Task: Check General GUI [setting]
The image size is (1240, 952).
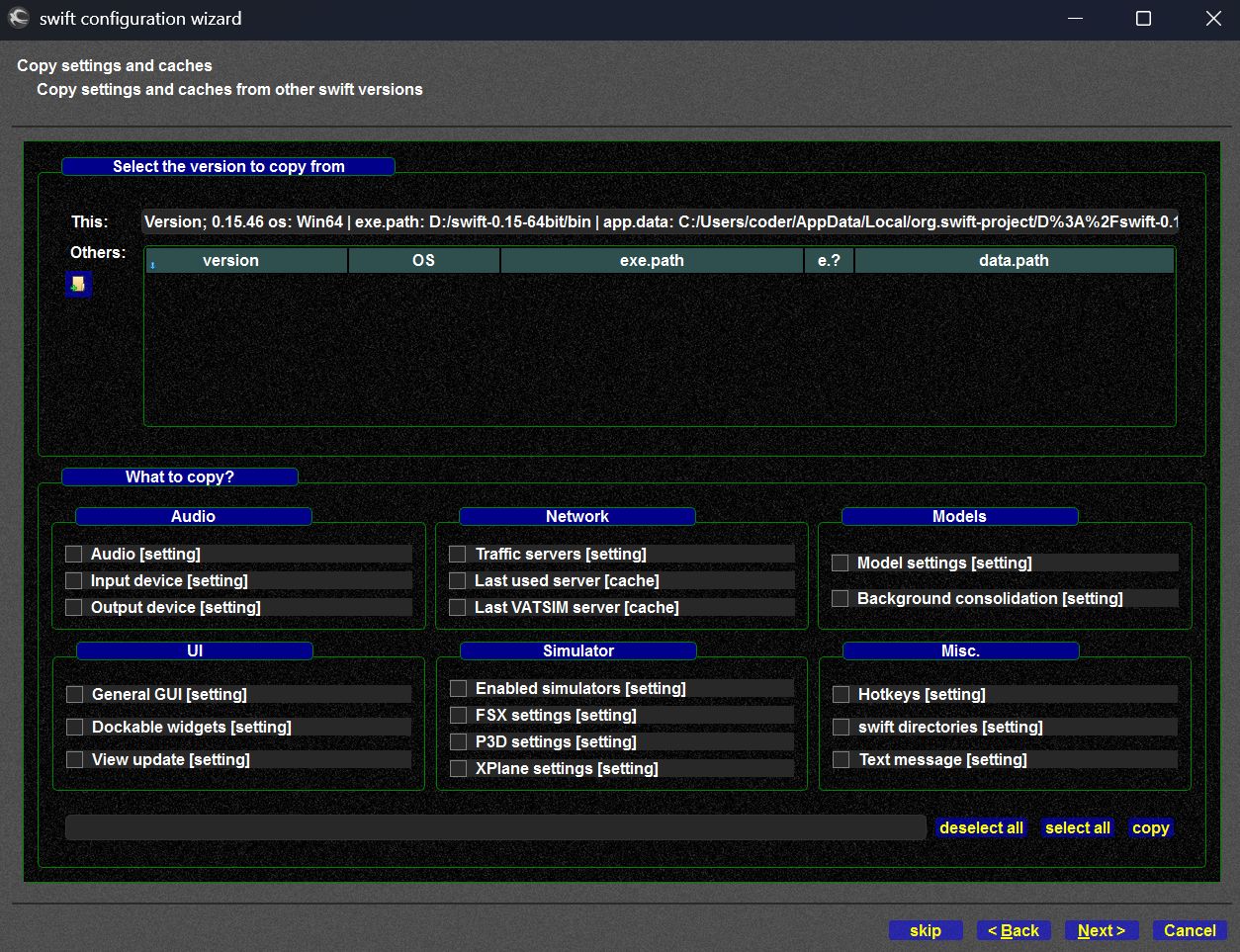Action: [75, 694]
